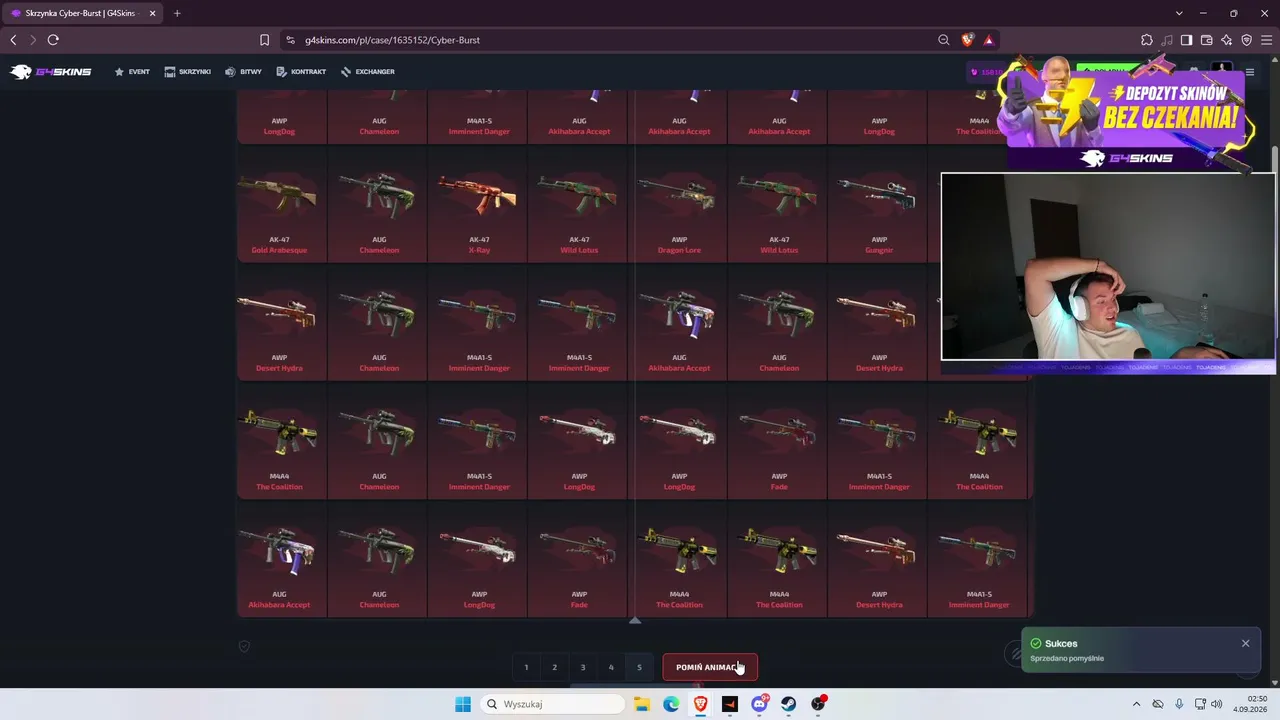Image resolution: width=1280 pixels, height=720 pixels.
Task: Open the browser main menu
Action: [1266, 40]
